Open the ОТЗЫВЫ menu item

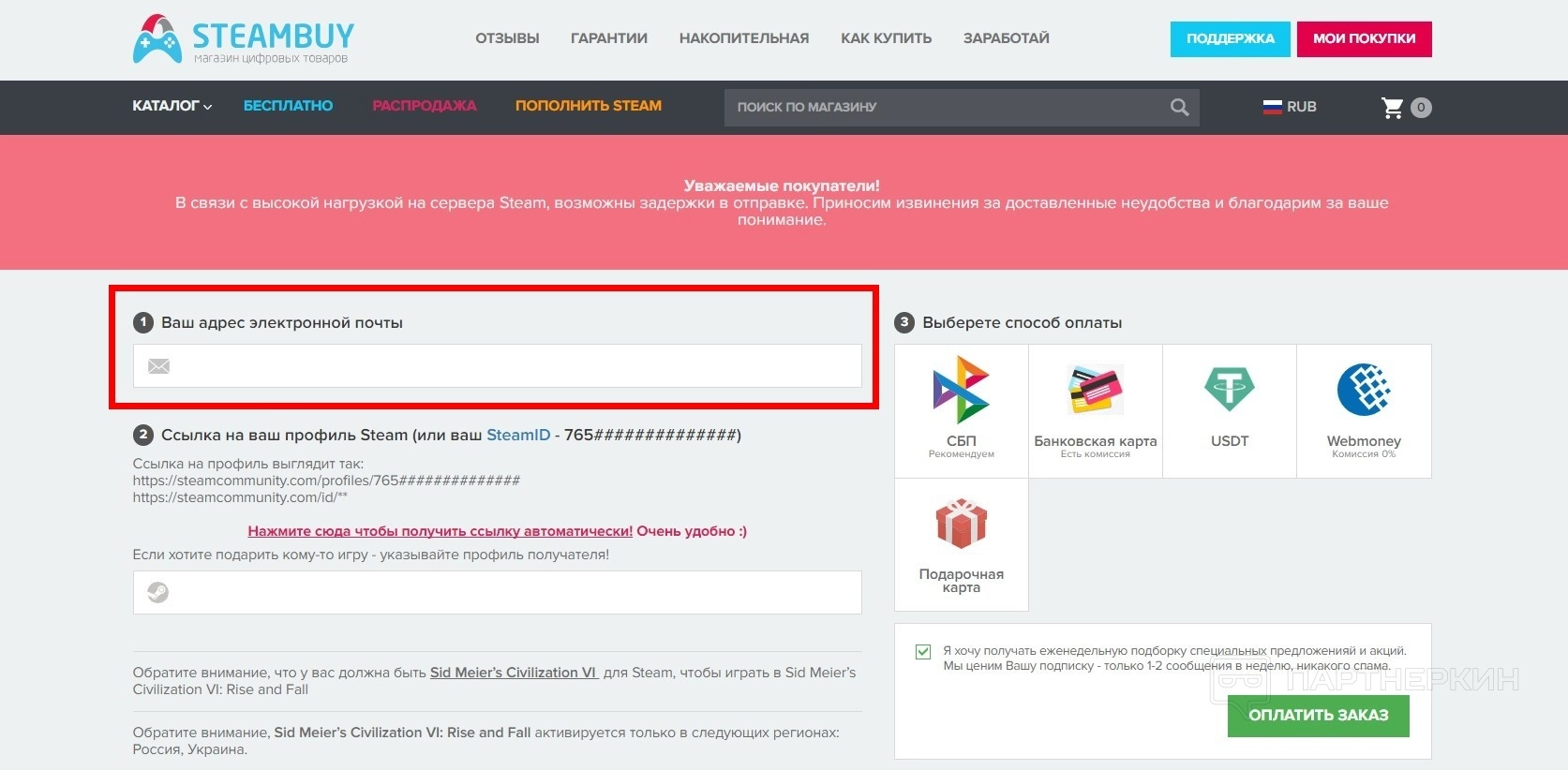point(507,38)
